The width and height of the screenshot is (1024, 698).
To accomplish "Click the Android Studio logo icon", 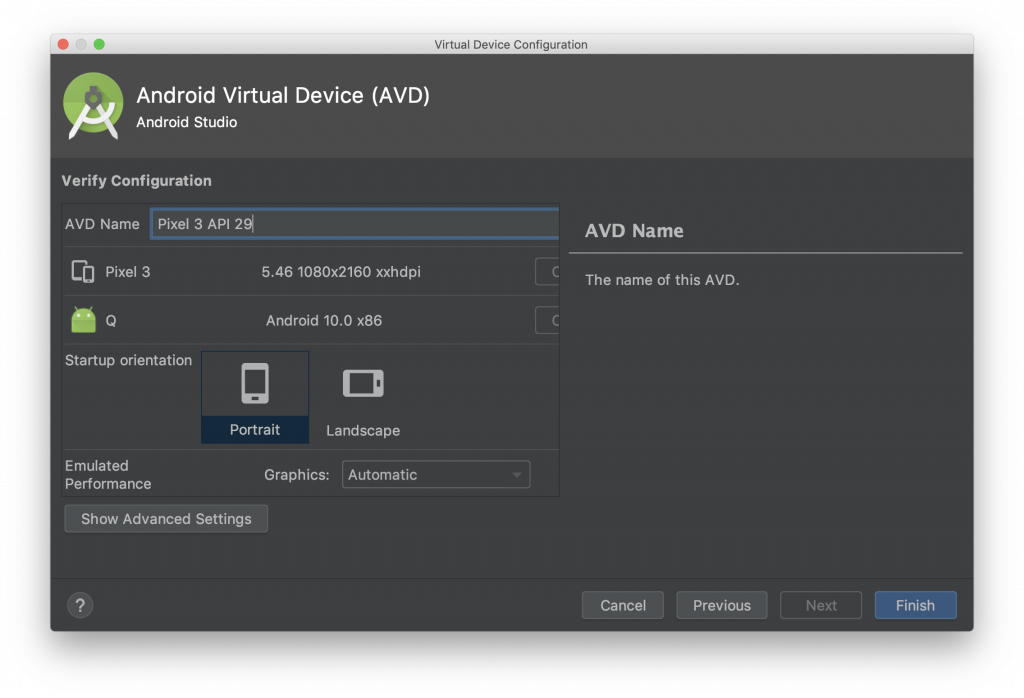I will tap(93, 105).
